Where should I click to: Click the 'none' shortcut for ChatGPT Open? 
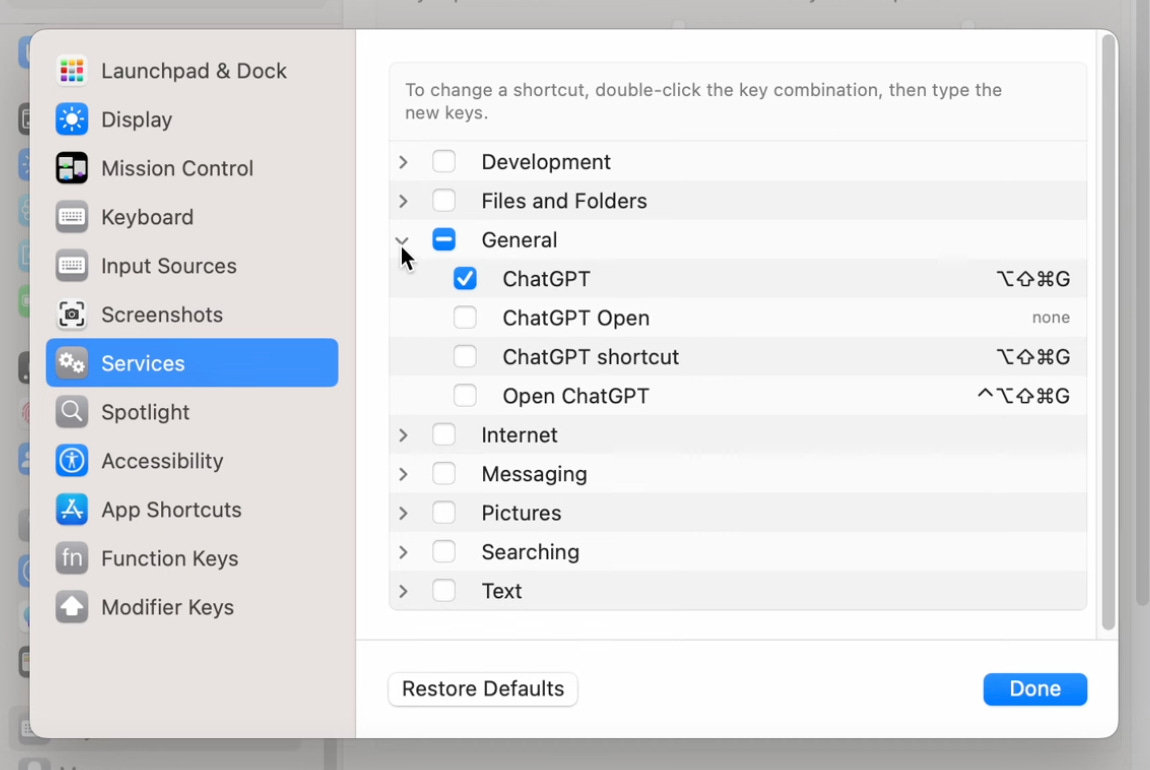point(1050,318)
